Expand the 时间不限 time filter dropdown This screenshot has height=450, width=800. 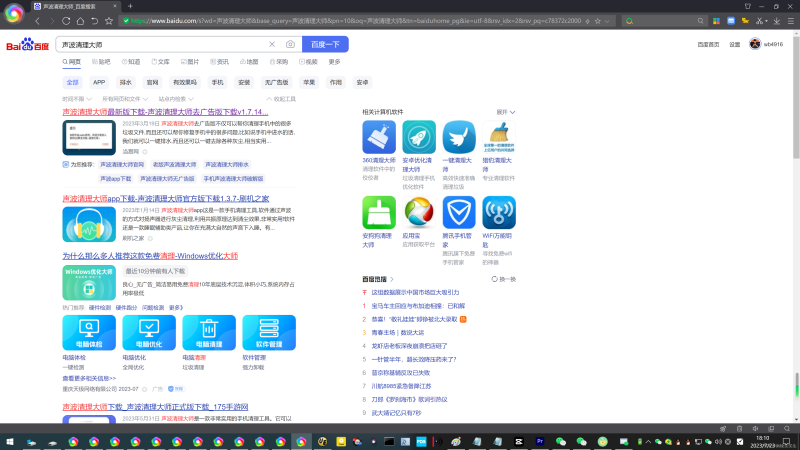coord(77,99)
